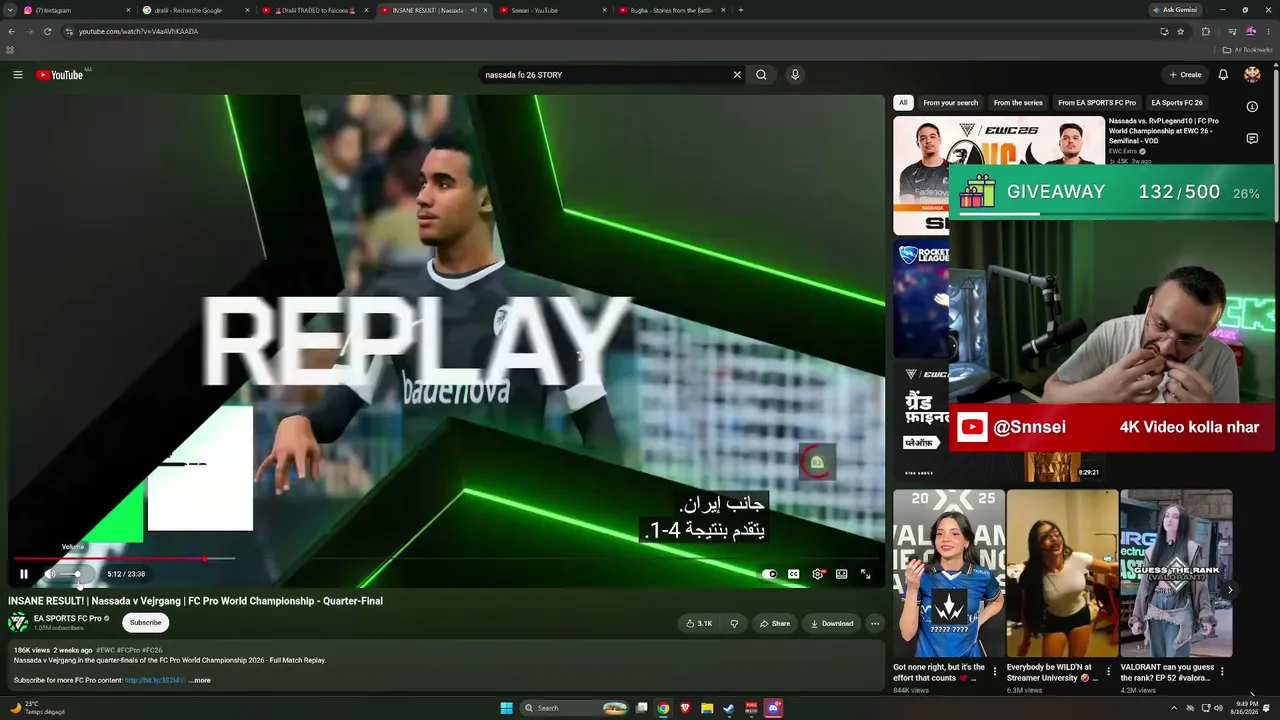Click the Download button
The height and width of the screenshot is (720, 1280).
pos(832,623)
